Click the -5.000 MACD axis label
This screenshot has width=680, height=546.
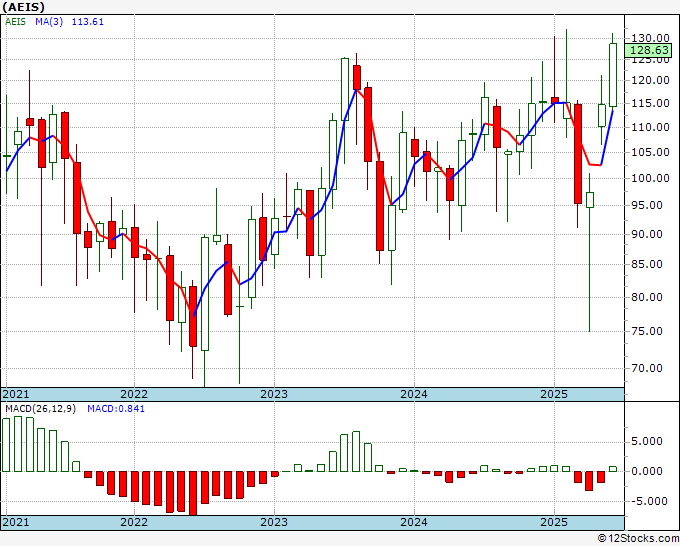click(x=650, y=501)
